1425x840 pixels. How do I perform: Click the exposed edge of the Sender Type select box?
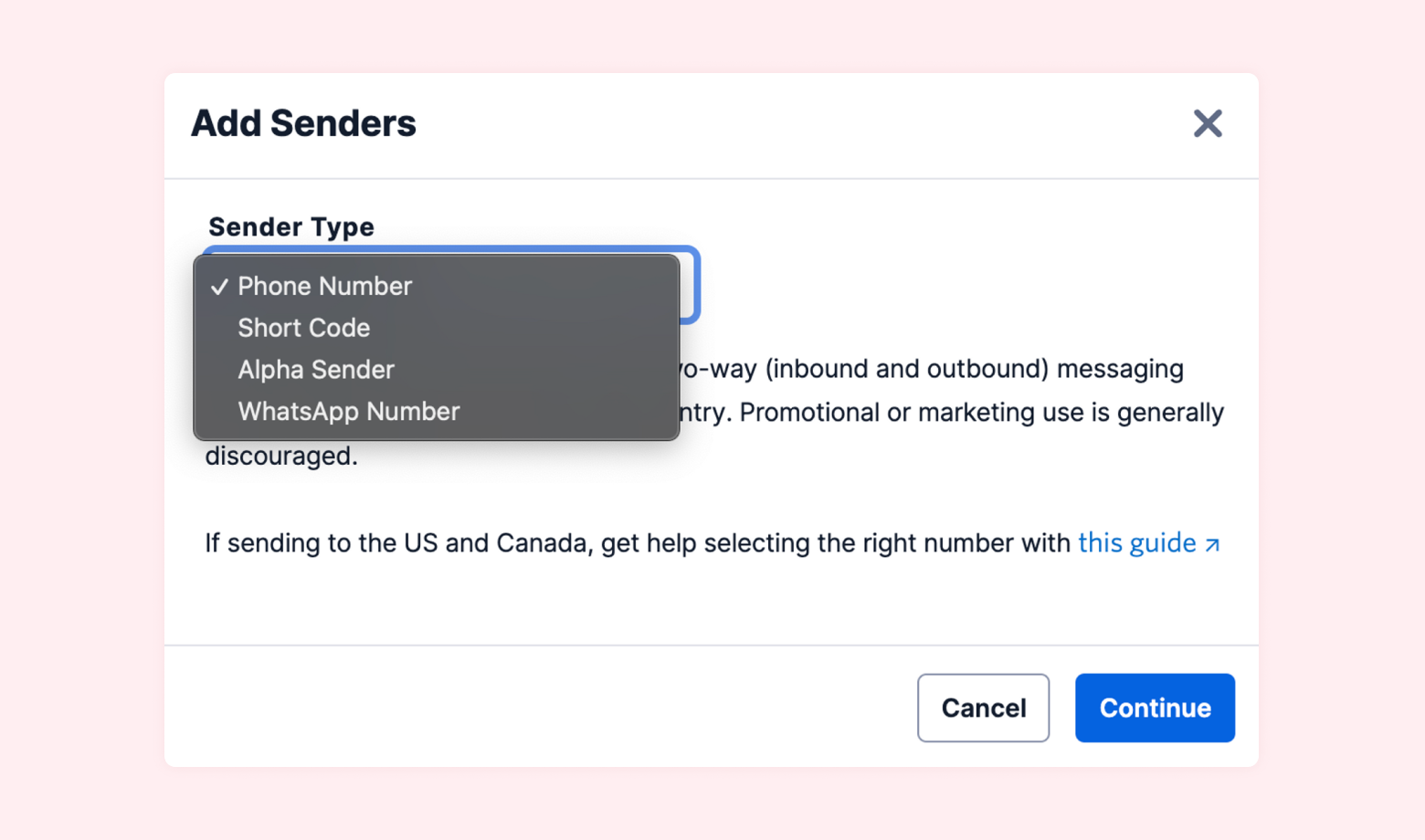pos(690,285)
